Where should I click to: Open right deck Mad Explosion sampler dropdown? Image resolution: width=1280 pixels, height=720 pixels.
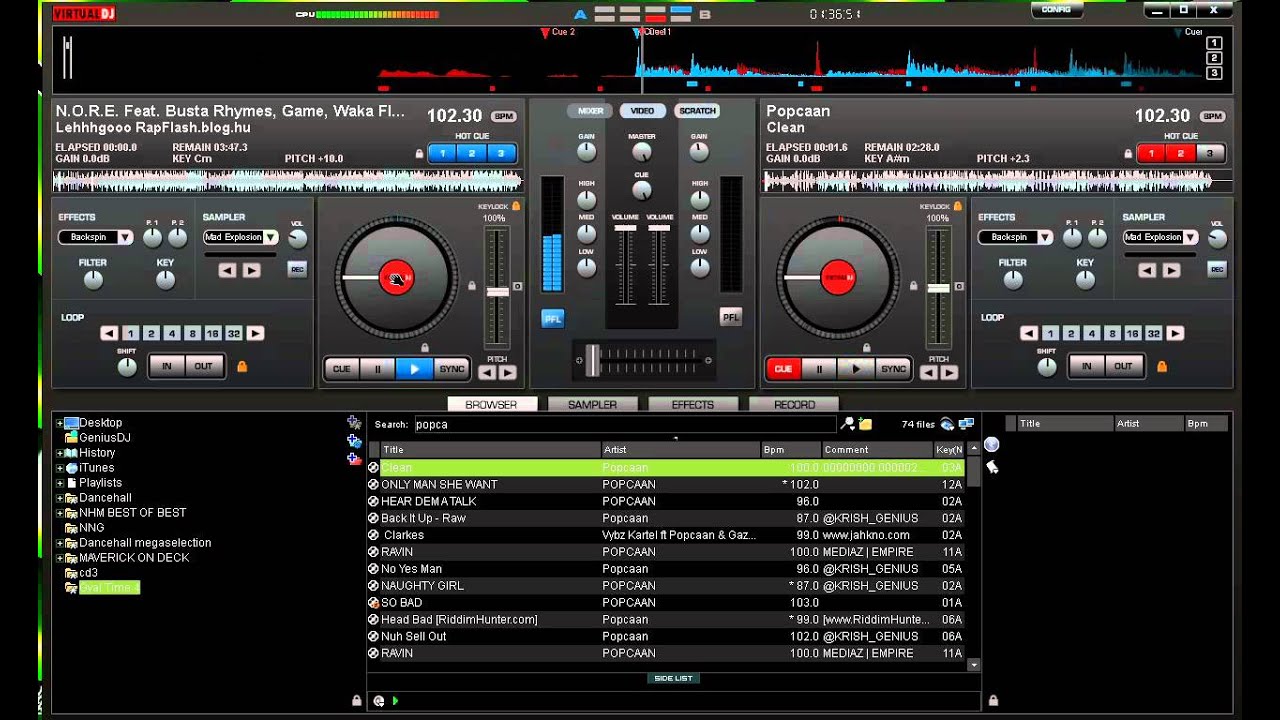click(1190, 237)
